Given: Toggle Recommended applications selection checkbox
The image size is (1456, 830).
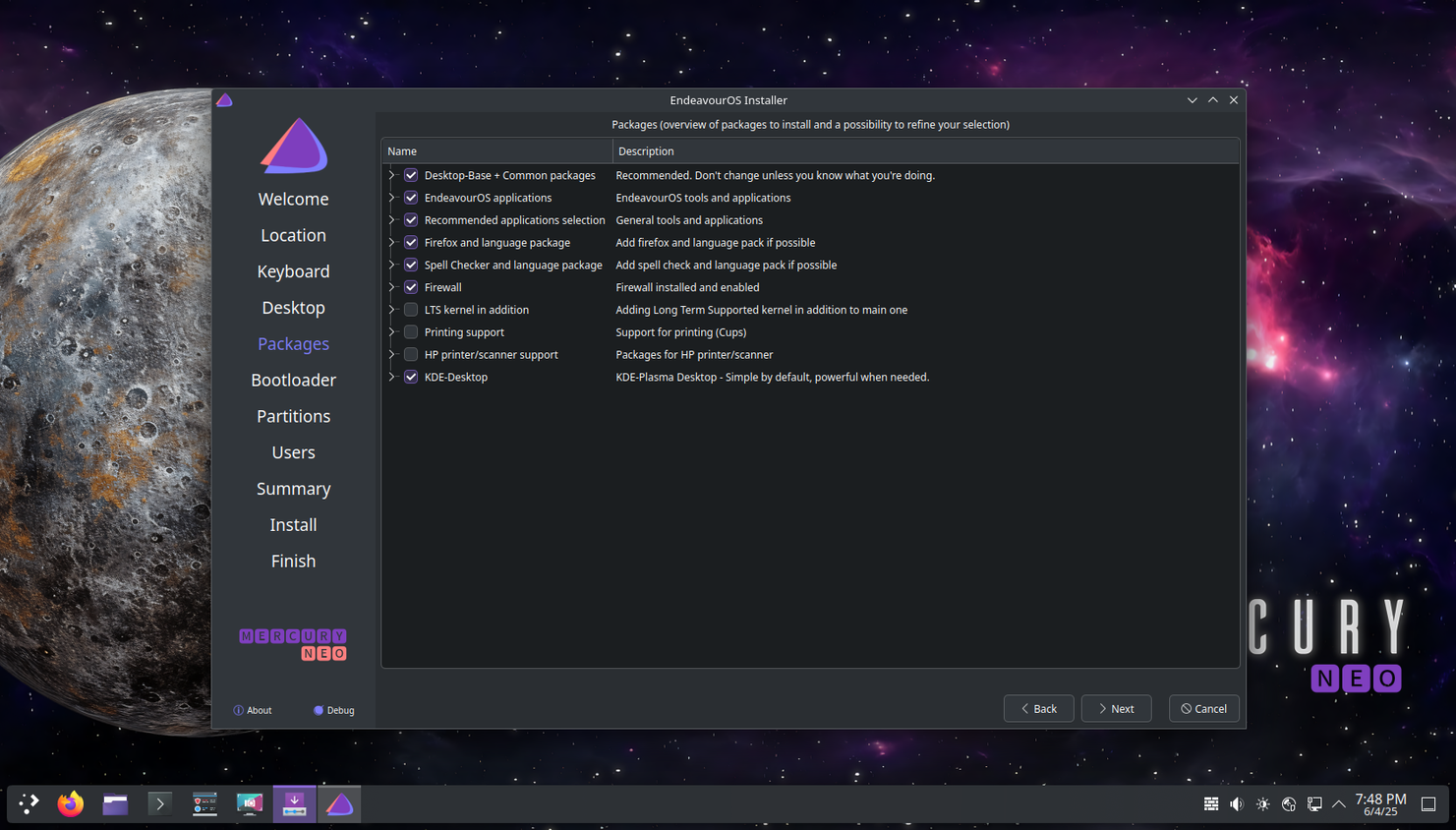Looking at the screenshot, I should click(411, 220).
